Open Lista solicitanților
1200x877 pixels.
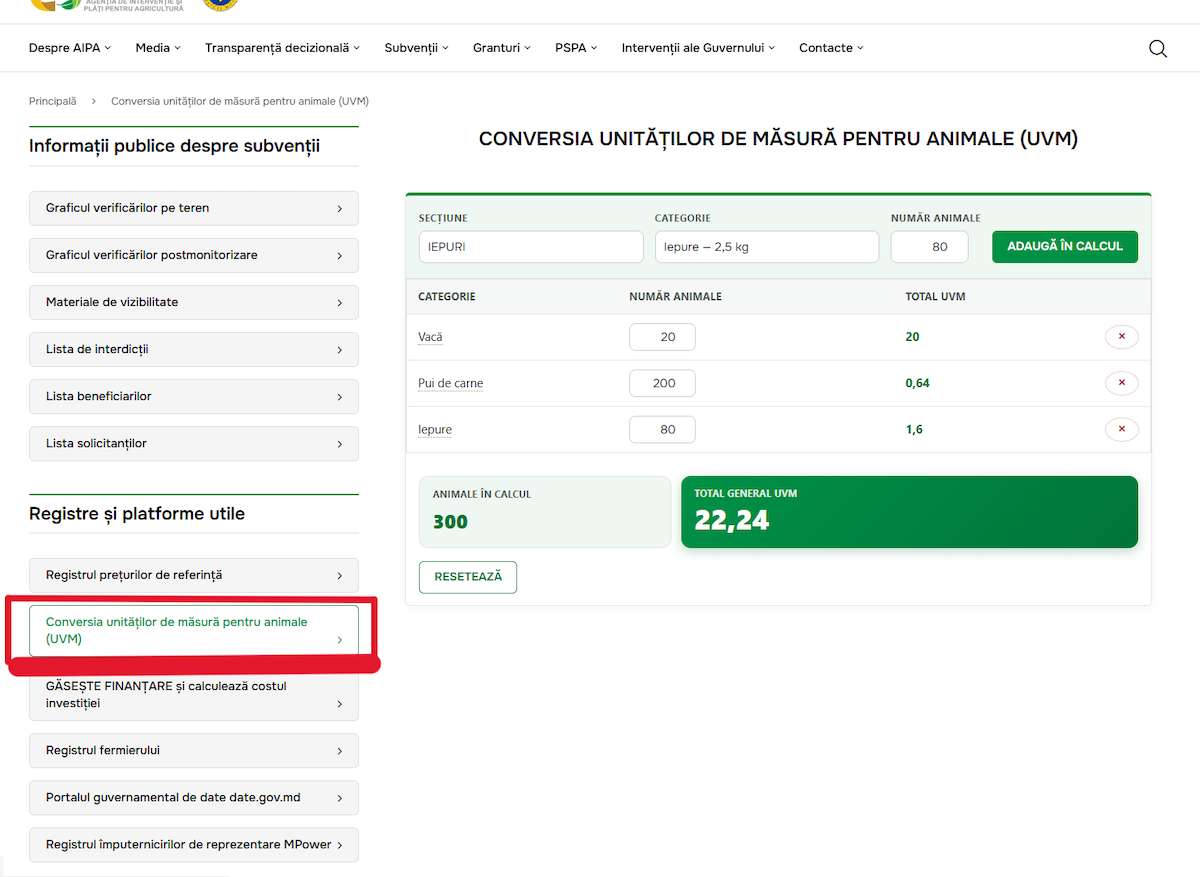[x=194, y=443]
